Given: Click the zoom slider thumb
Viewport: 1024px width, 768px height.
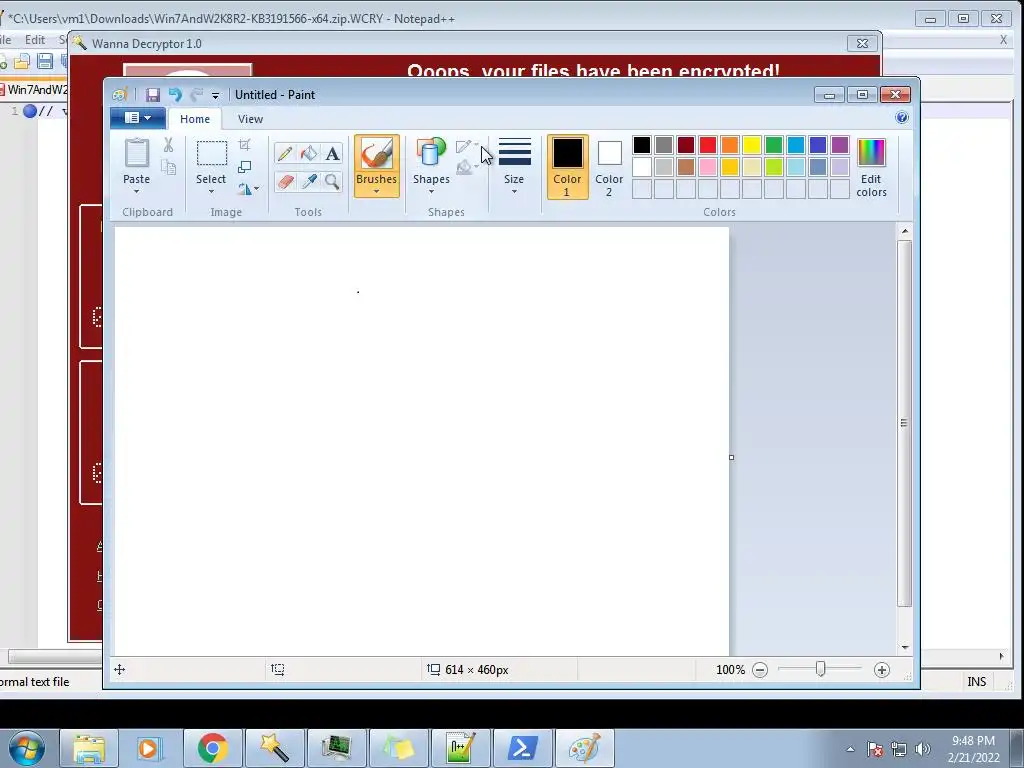Looking at the screenshot, I should click(821, 669).
